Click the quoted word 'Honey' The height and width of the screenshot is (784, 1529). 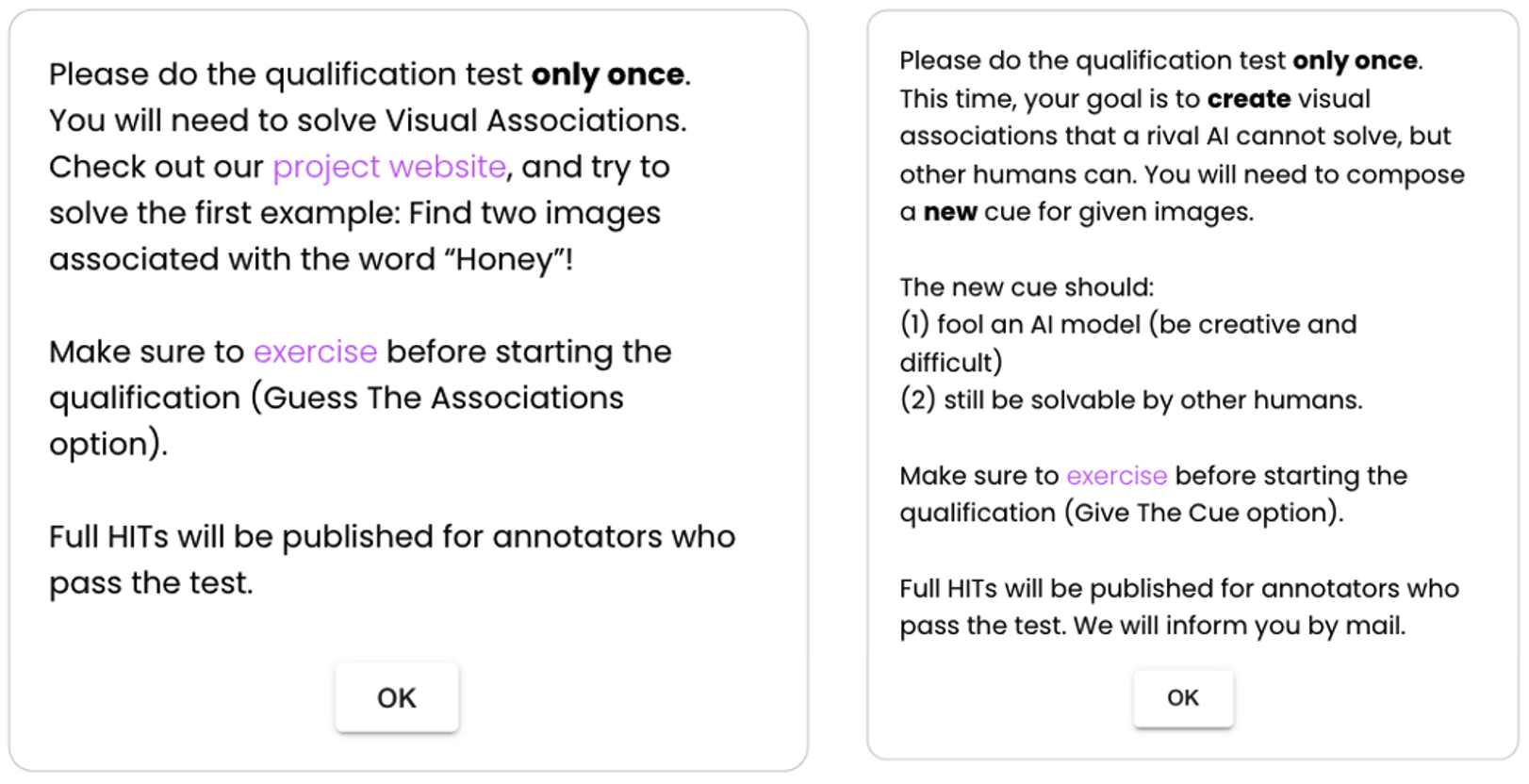509,260
